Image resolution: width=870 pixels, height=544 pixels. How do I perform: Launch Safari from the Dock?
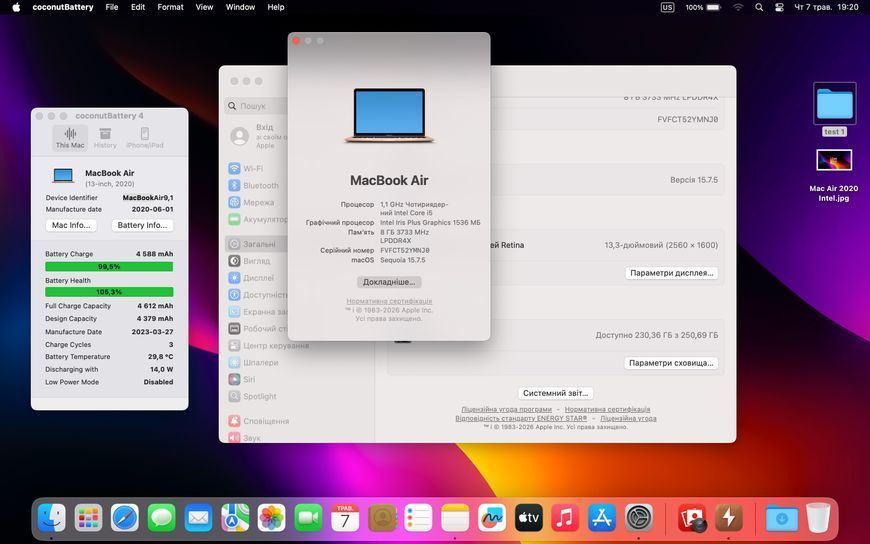[x=125, y=518]
